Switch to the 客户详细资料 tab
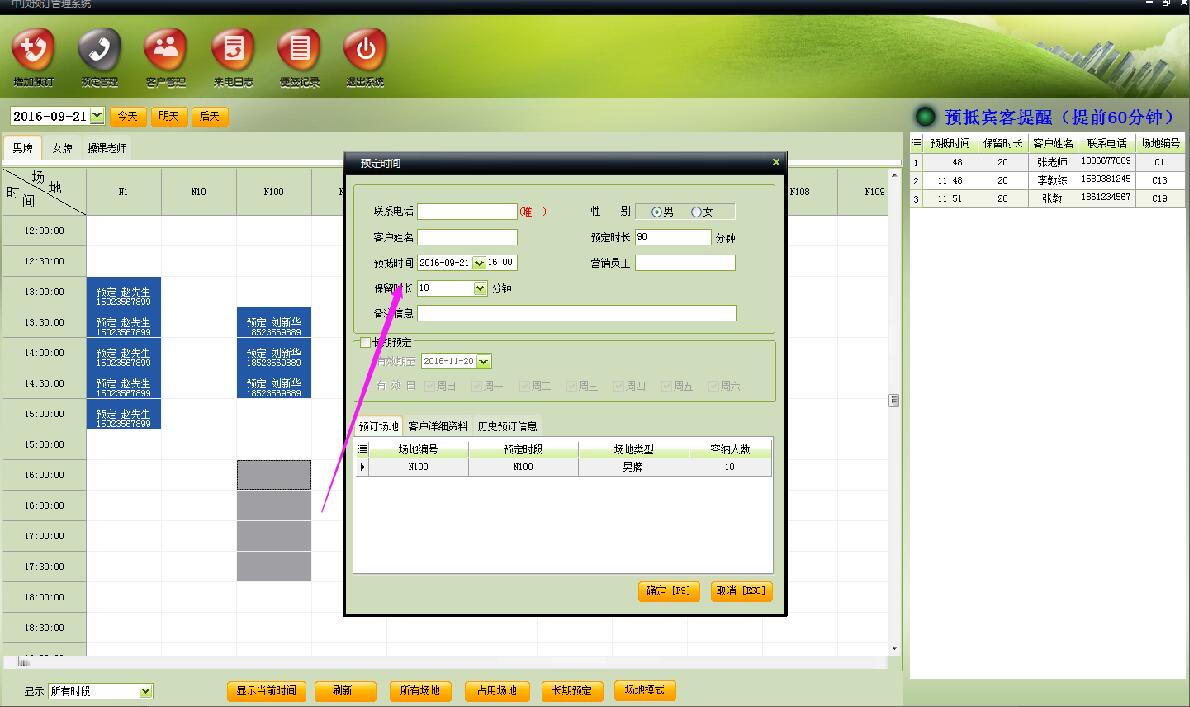Screen dimensions: 1190x707 438,426
